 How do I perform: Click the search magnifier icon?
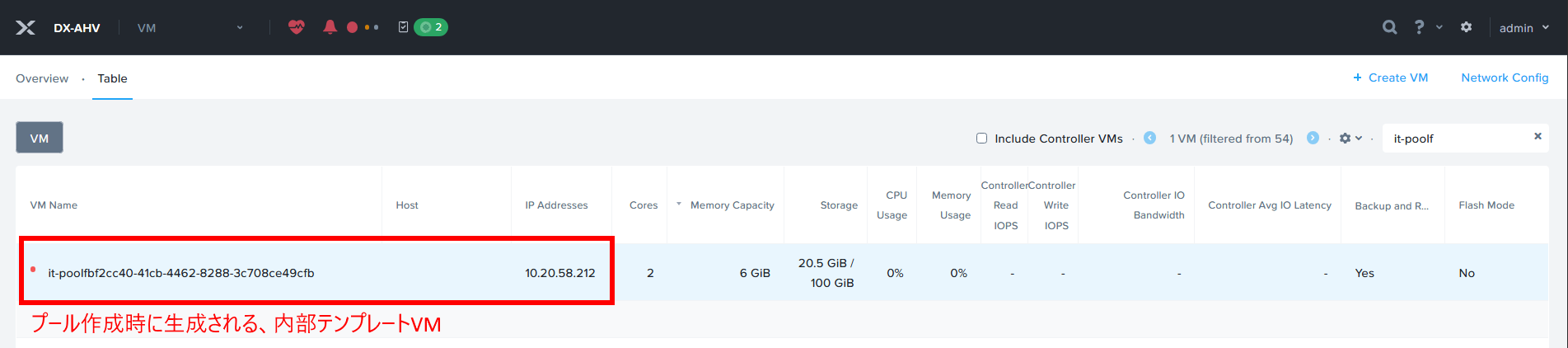1389,27
